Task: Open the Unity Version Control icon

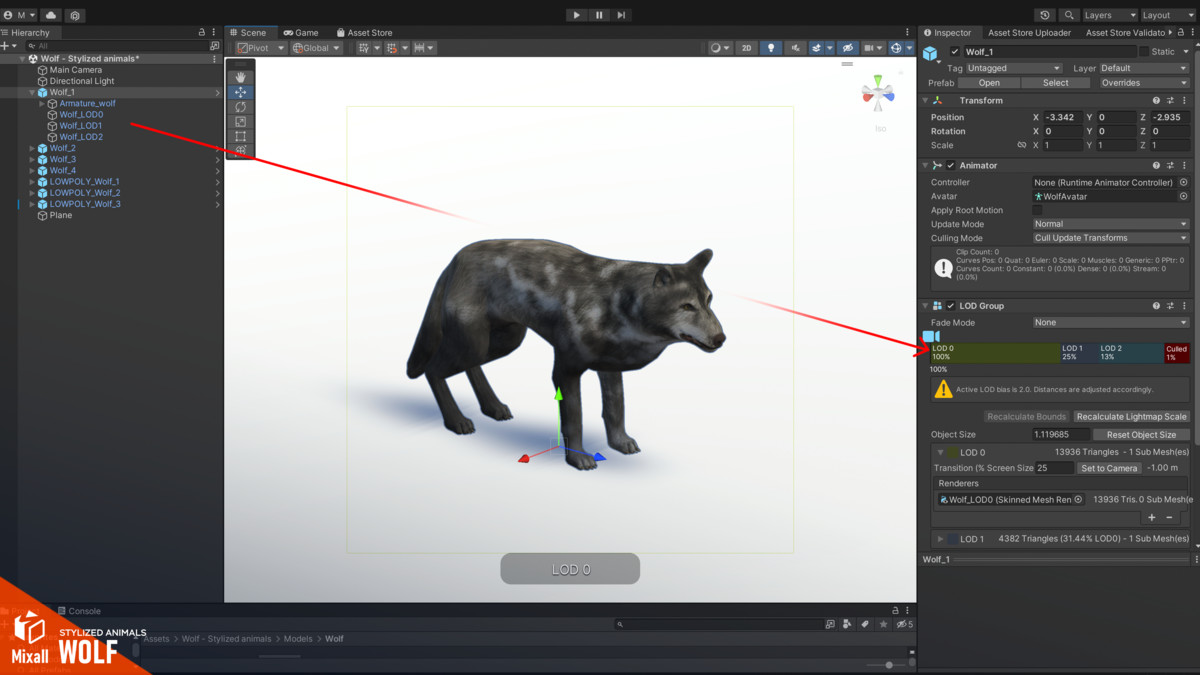Action: (x=75, y=15)
